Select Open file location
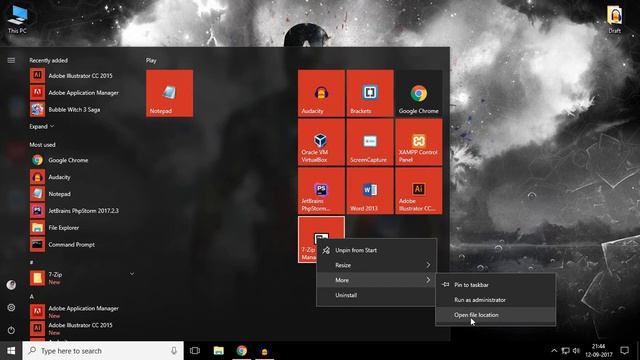Screen dimensions: 640x360 pyautogui.click(x=496, y=315)
